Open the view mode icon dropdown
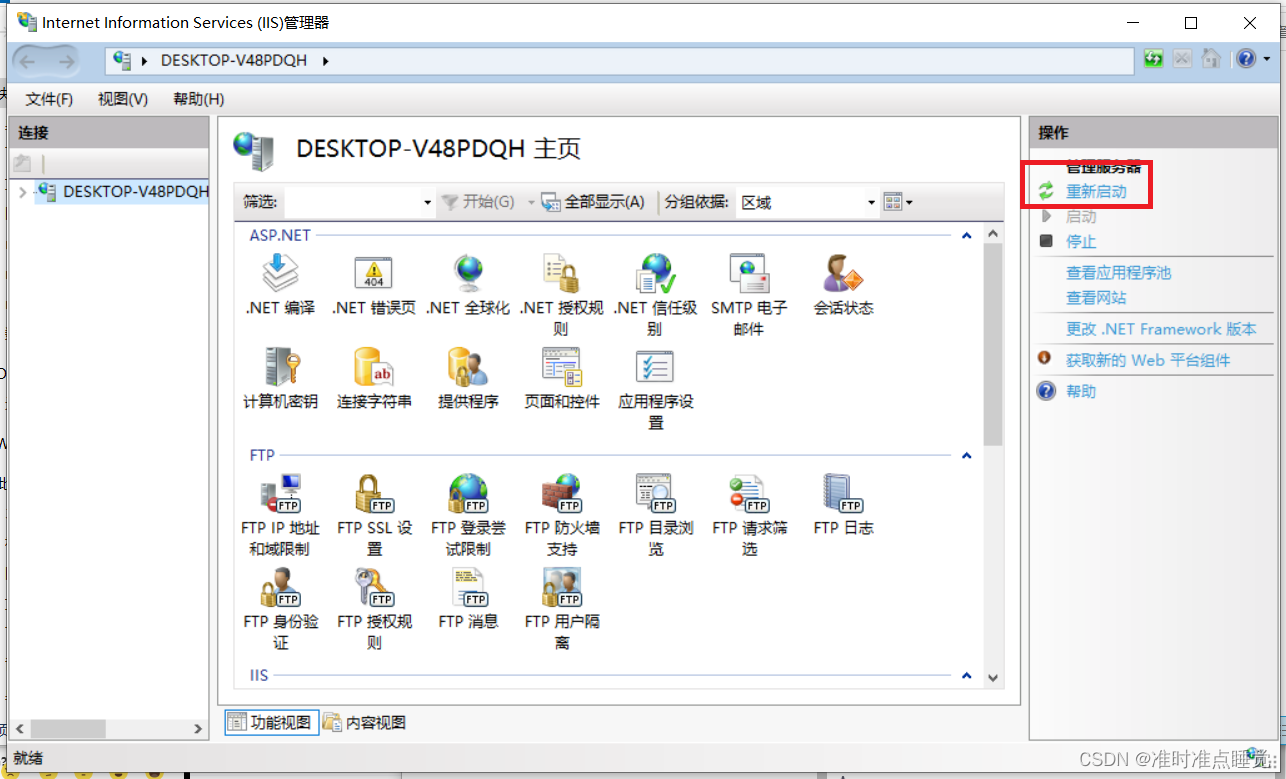 tap(898, 203)
